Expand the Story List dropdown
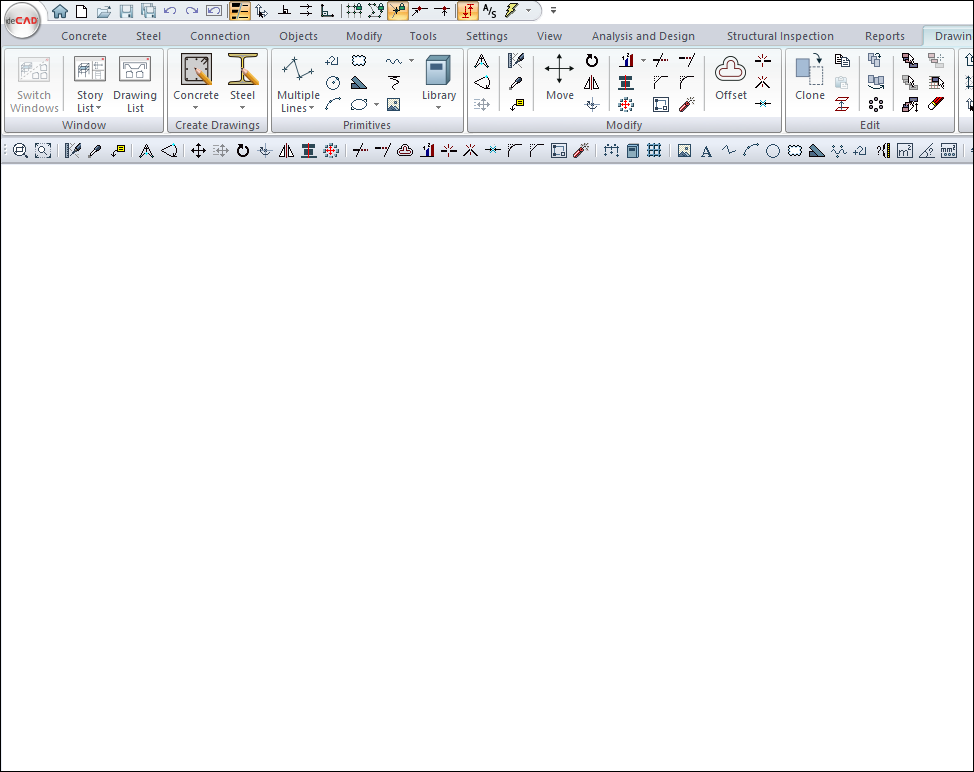Viewport: 974px width, 772px height. click(x=90, y=102)
